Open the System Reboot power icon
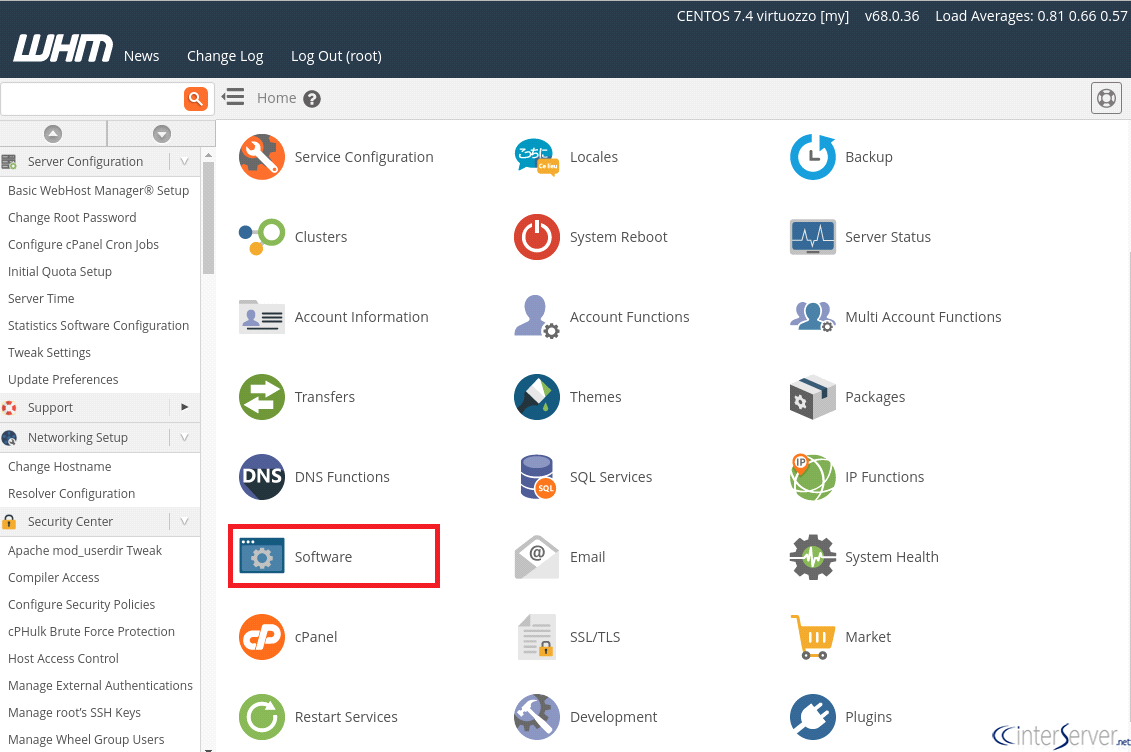1131x752 pixels. (x=537, y=236)
